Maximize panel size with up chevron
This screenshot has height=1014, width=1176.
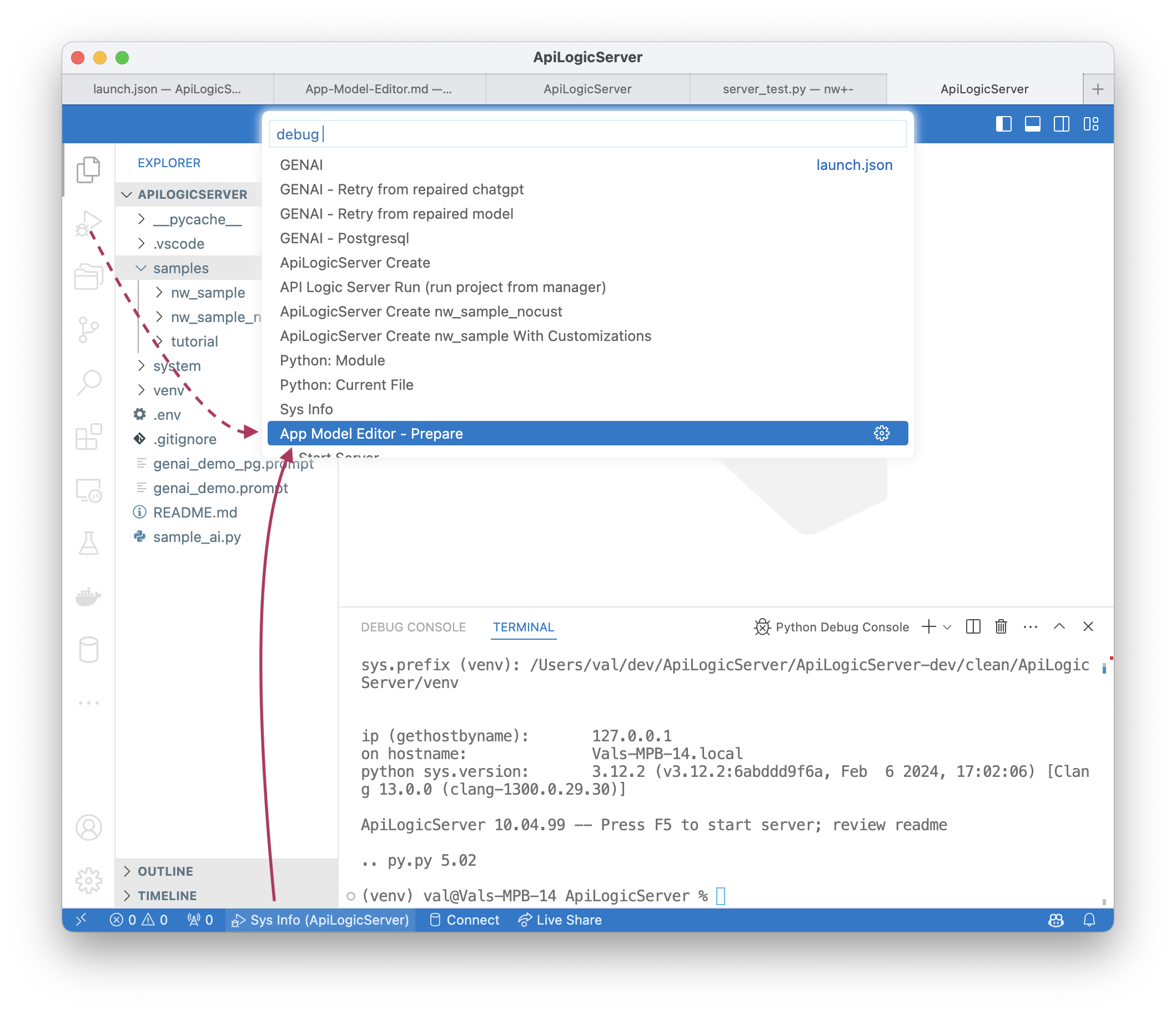(x=1059, y=627)
